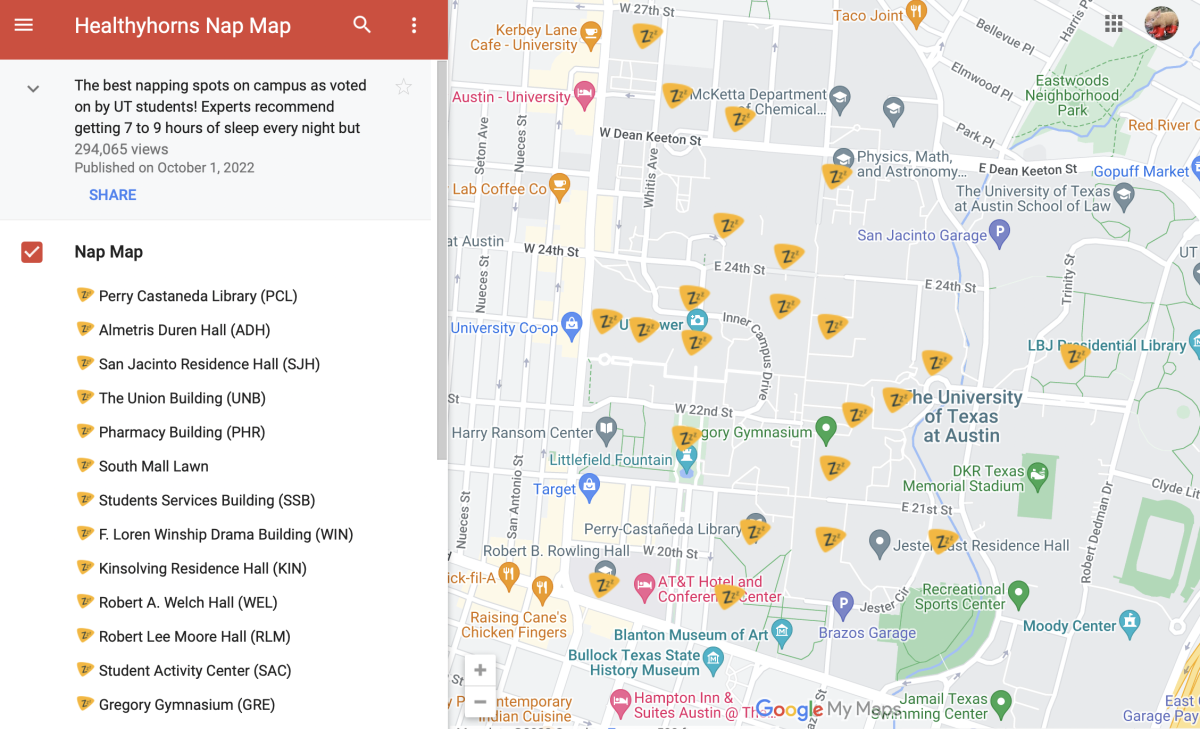The height and width of the screenshot is (729, 1200).
Task: Choose Gregory Gymnasium (GRE) list item
Action: coord(176,704)
